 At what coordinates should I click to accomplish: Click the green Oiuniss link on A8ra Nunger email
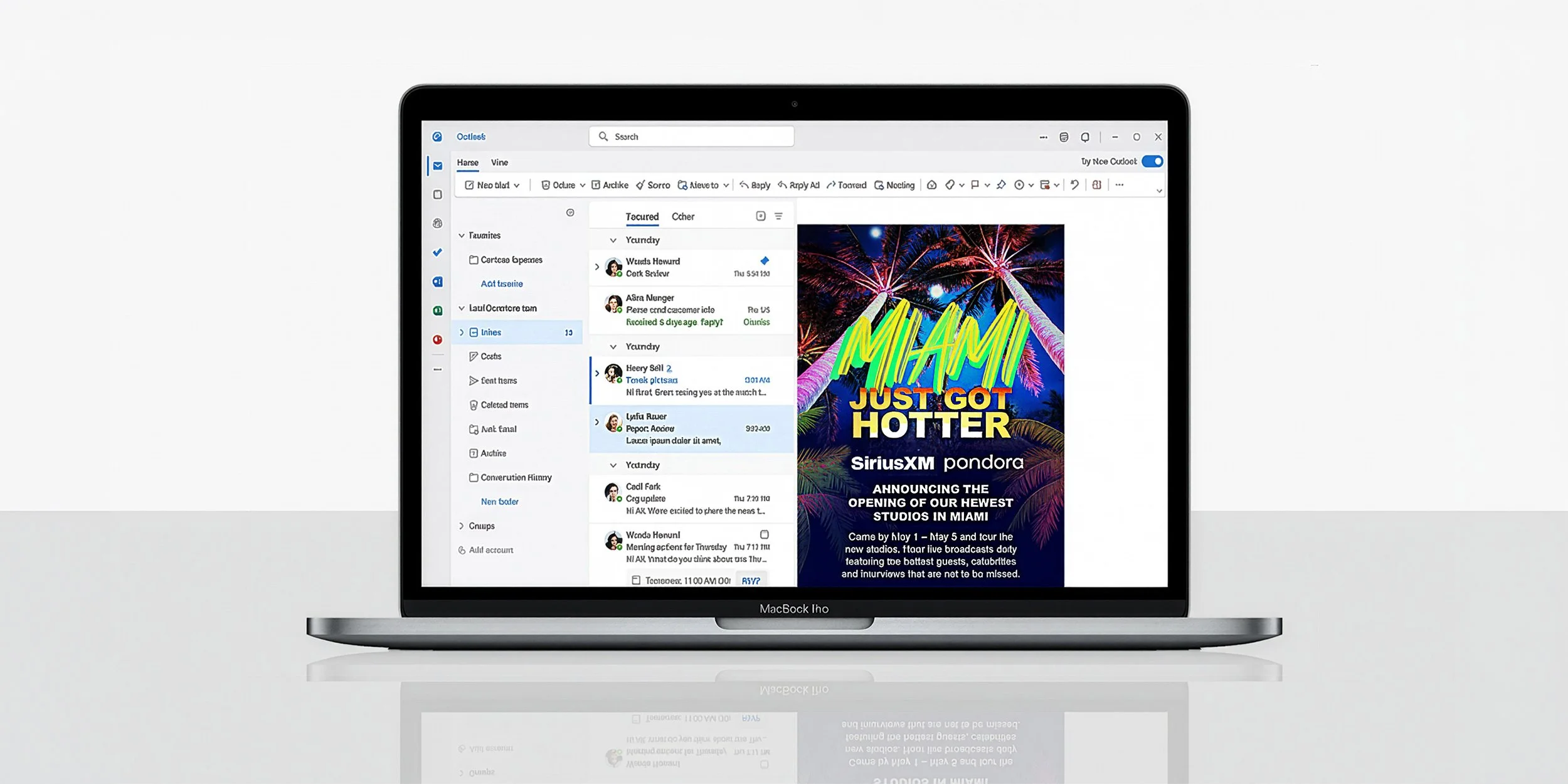(756, 322)
